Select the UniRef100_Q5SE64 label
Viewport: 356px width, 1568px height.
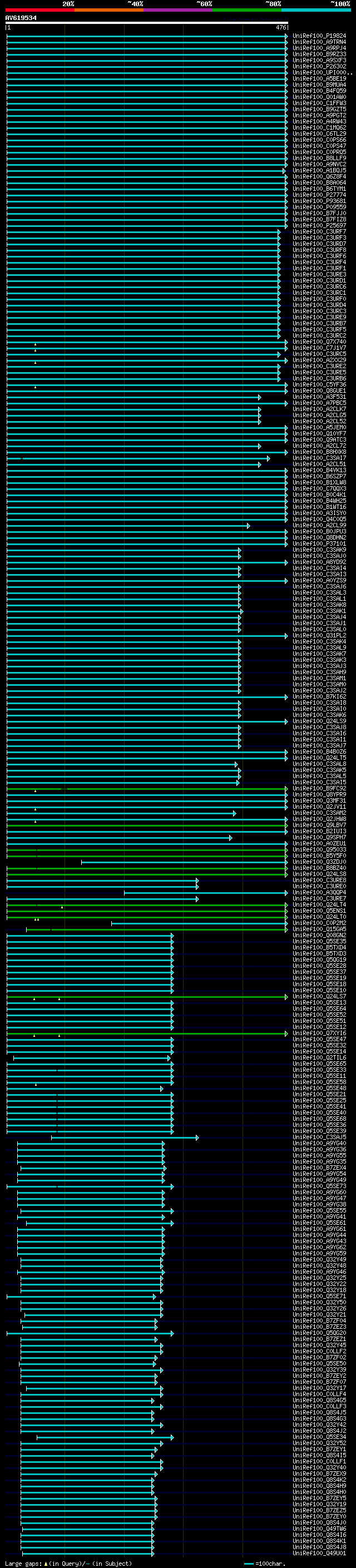(x=319, y=1008)
